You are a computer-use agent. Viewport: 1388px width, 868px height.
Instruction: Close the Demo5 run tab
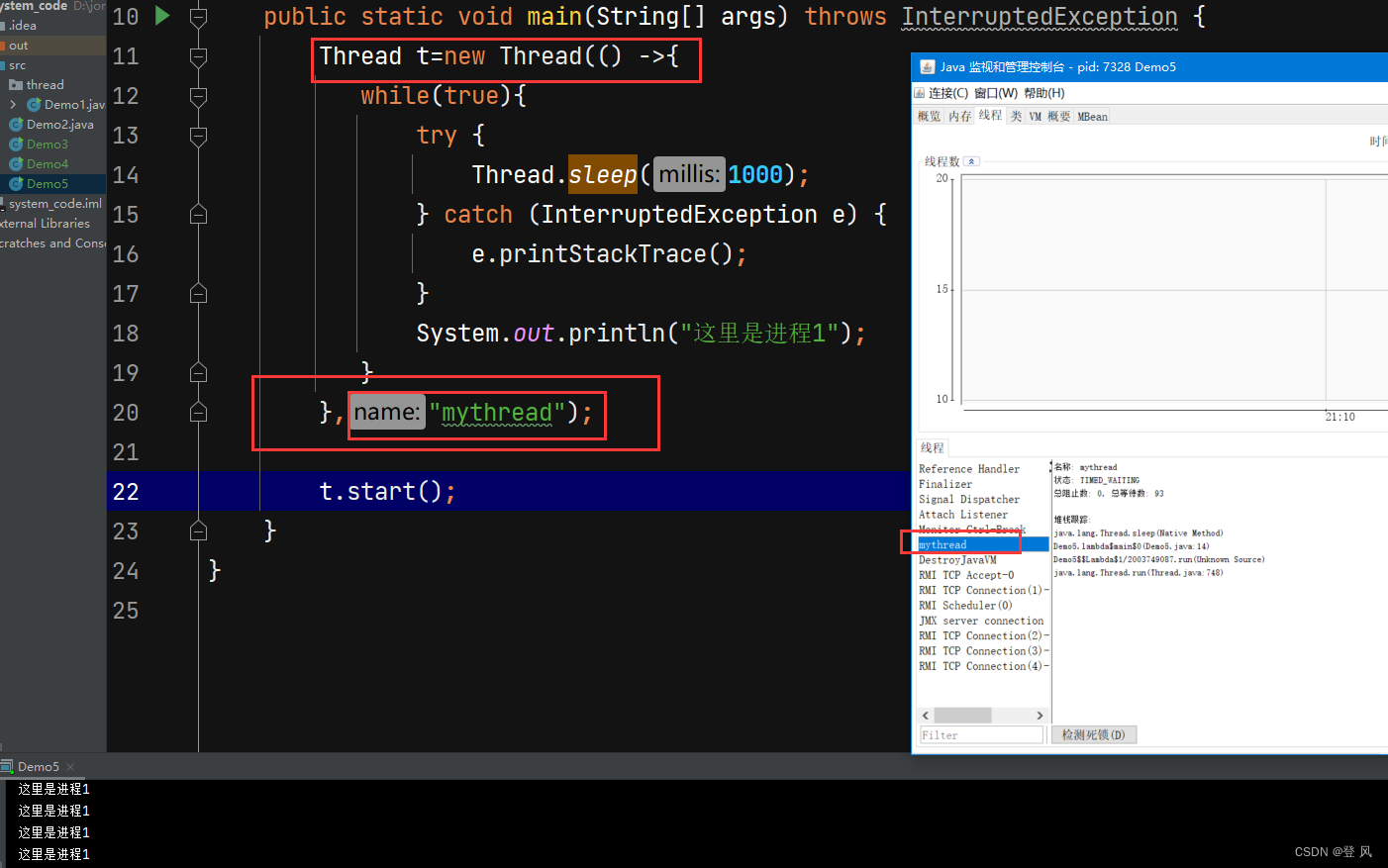[70, 767]
